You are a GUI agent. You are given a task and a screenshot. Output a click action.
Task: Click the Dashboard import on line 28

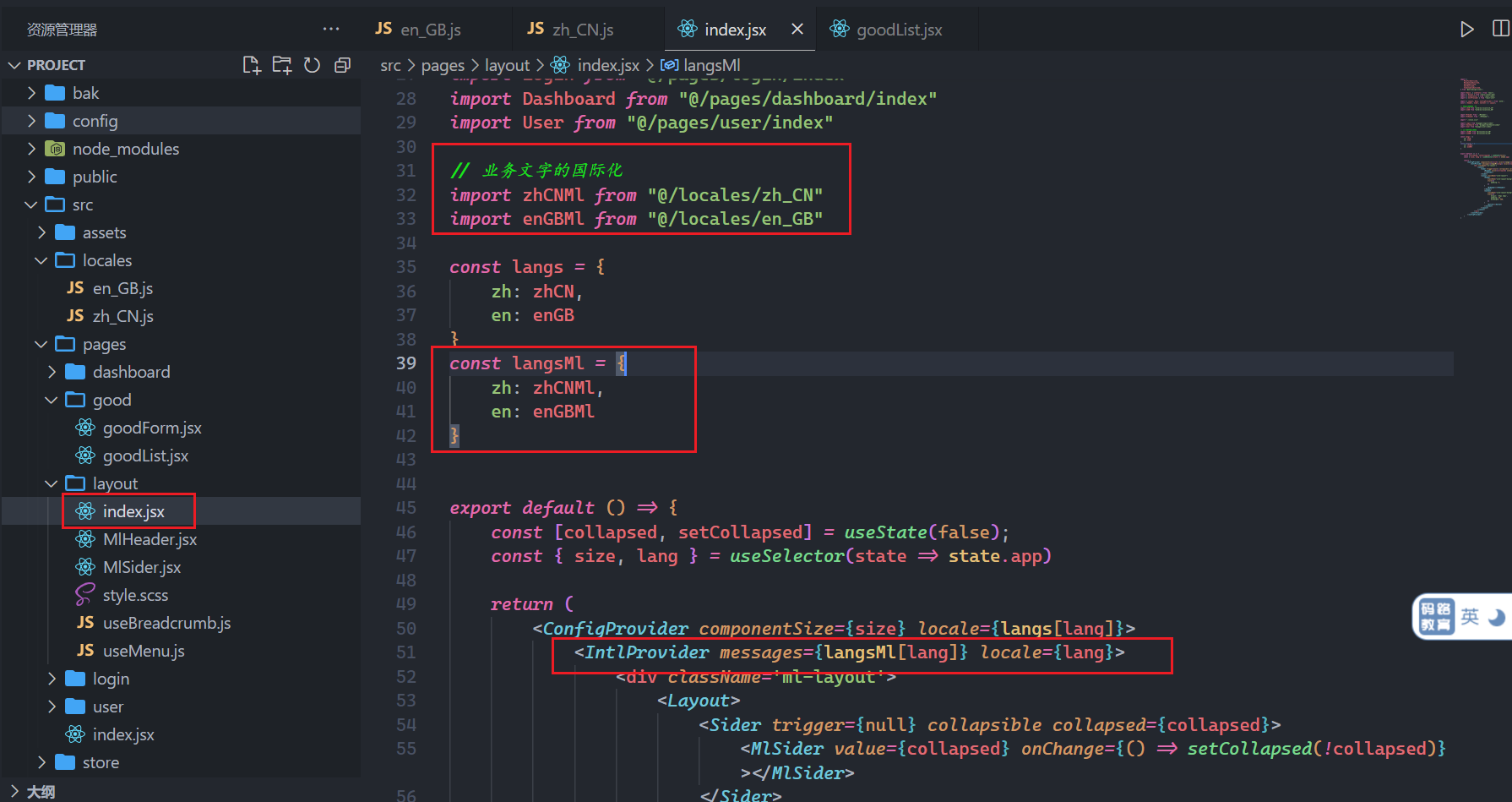(568, 99)
